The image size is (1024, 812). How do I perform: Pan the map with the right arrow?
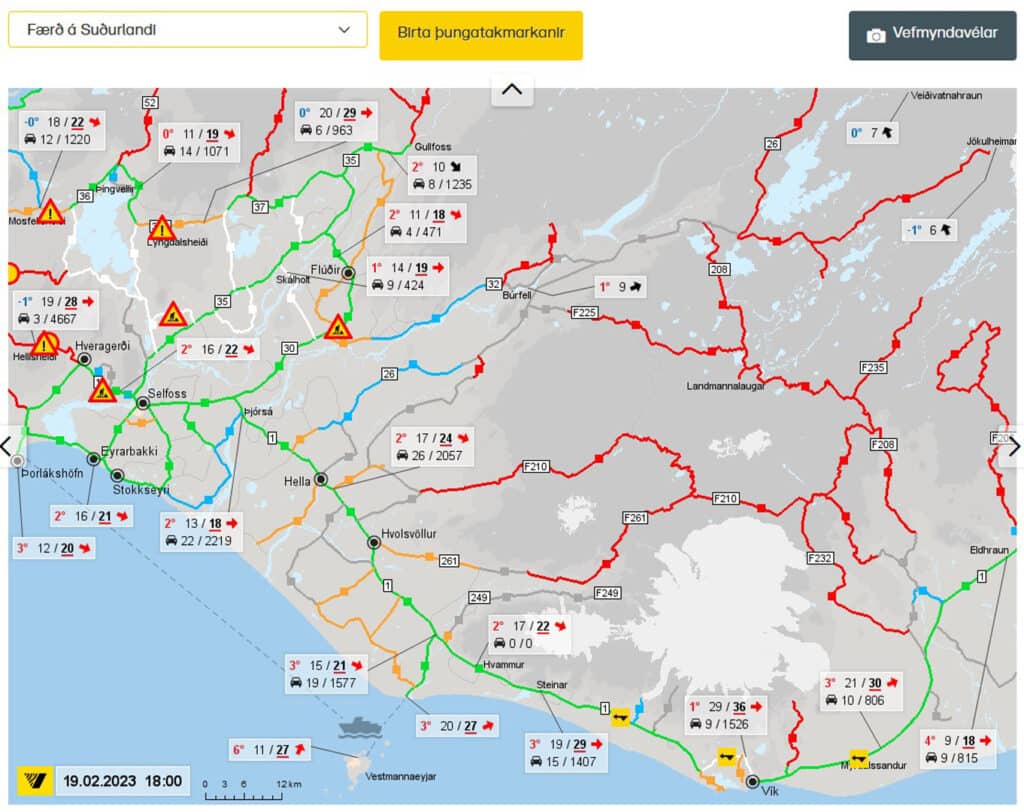click(1014, 446)
